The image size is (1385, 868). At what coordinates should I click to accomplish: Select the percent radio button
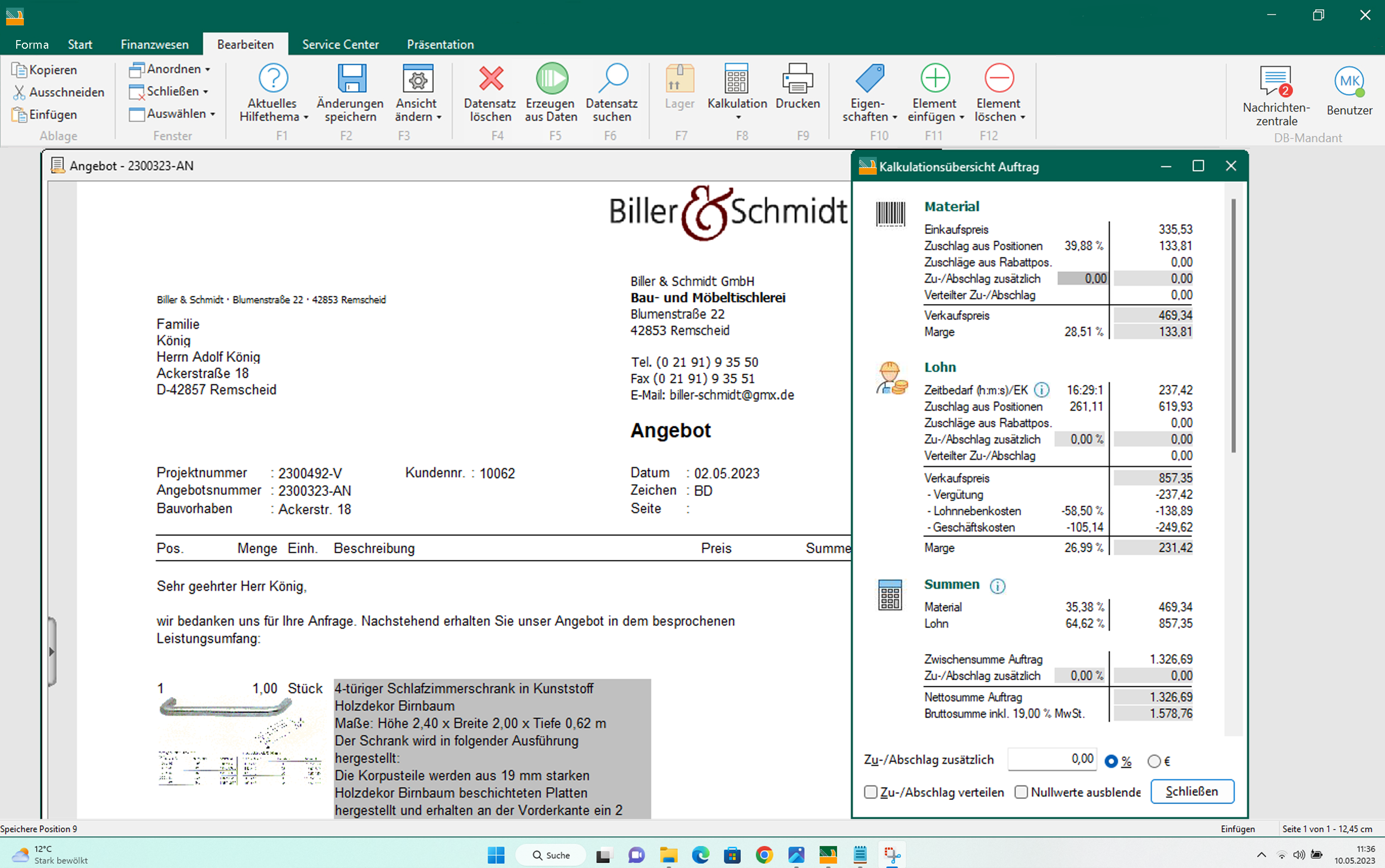1112,761
